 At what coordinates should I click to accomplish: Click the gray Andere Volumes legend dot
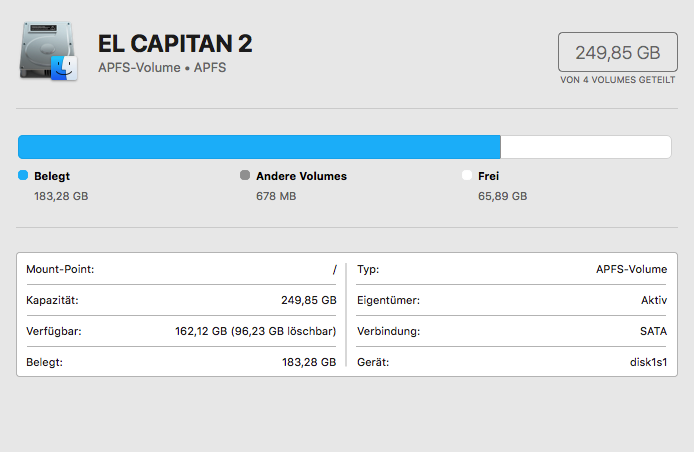click(x=245, y=176)
